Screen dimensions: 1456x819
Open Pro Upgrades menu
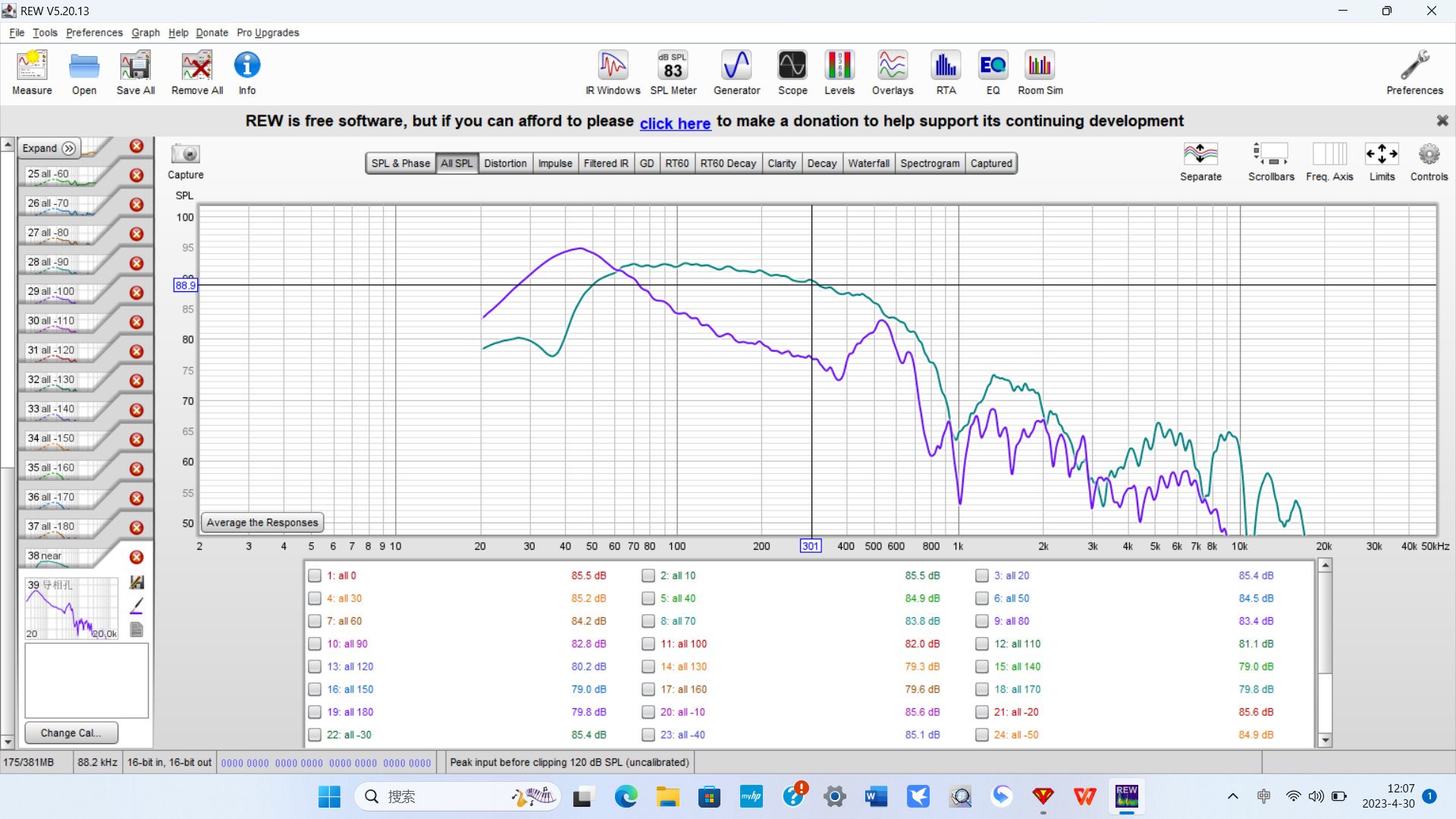pos(268,33)
